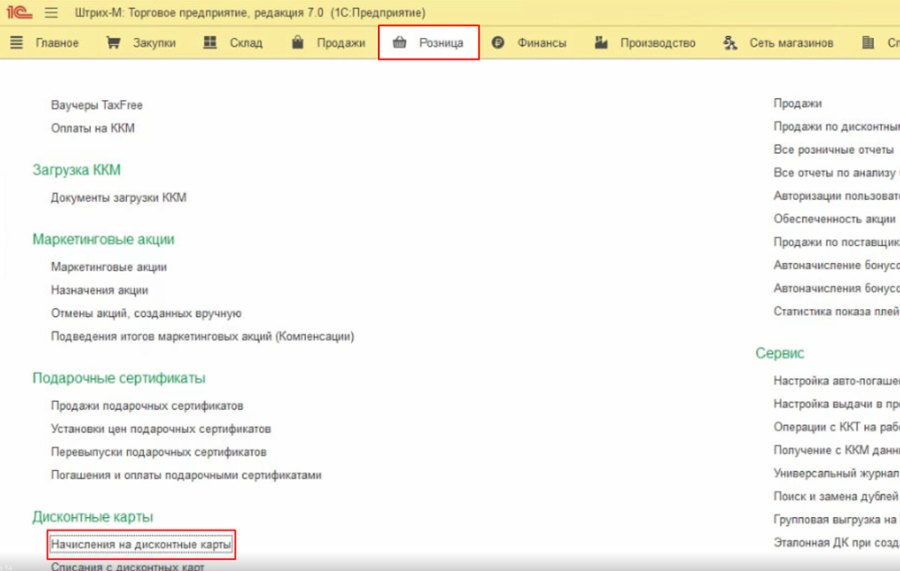Click the Главное section list icon
The image size is (900, 571).
coord(17,42)
